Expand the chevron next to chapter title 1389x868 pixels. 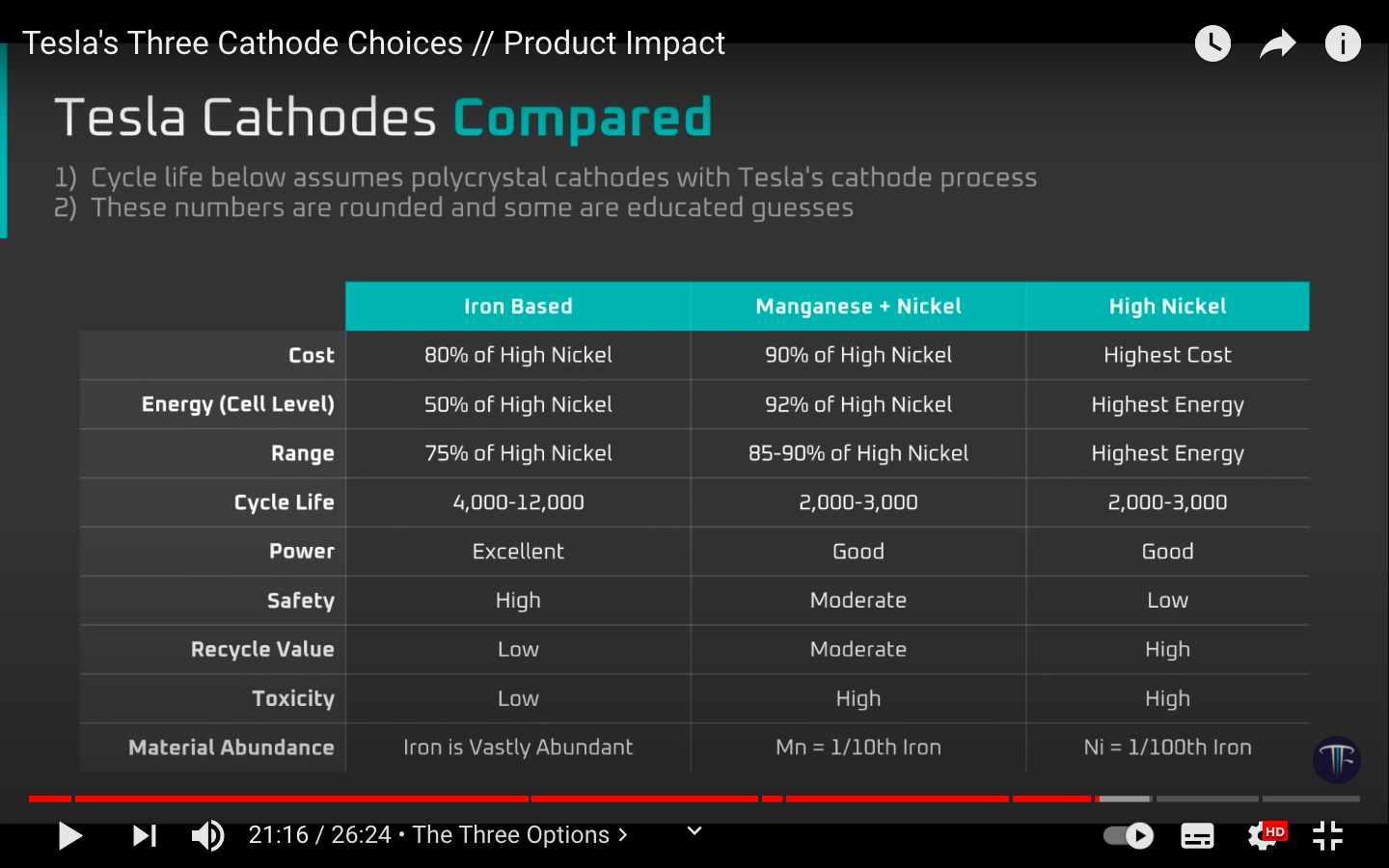click(623, 835)
